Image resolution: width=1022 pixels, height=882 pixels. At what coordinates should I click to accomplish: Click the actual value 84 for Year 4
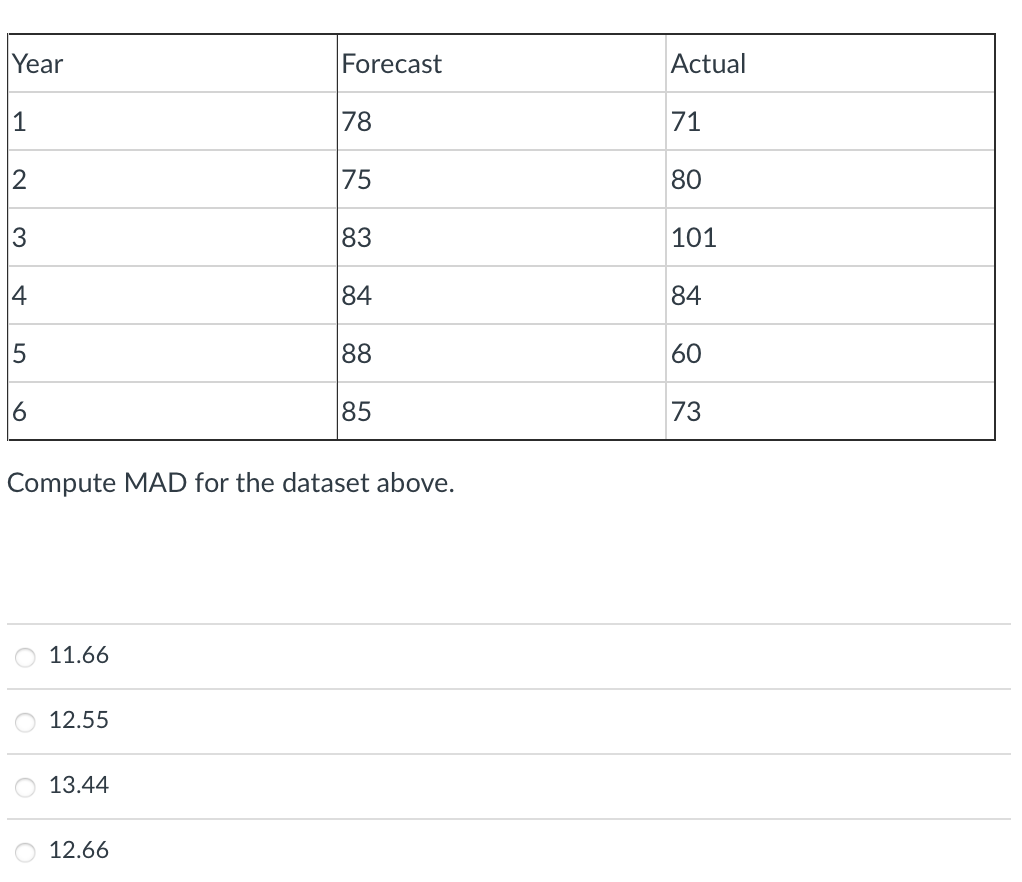click(687, 295)
